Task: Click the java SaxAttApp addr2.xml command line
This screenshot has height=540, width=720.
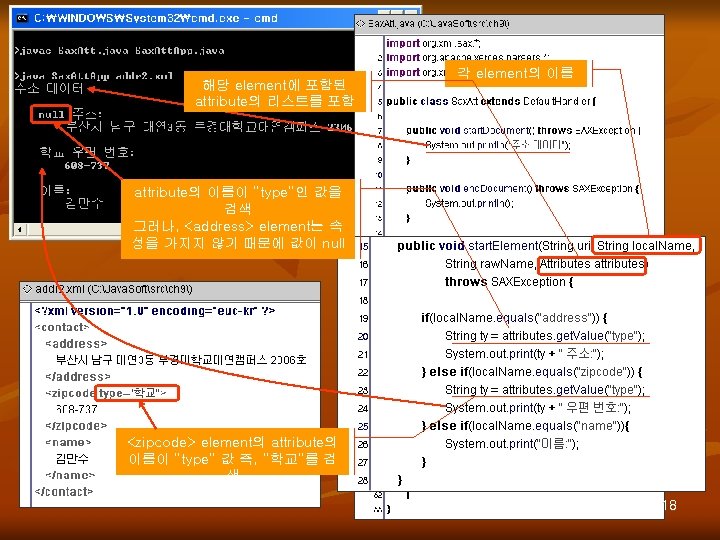Action: point(94,76)
